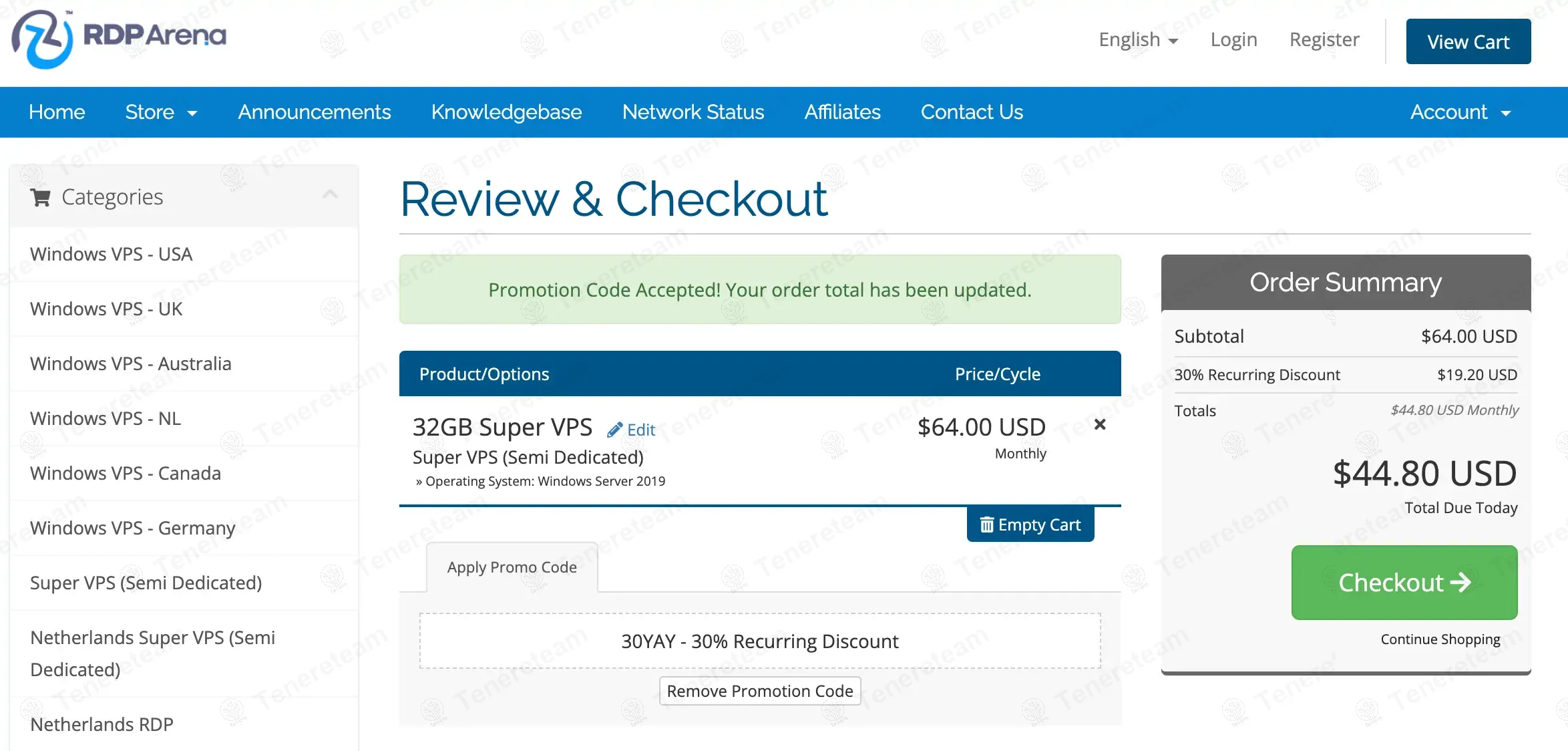Select Windows VPS - Germany category

point(132,528)
